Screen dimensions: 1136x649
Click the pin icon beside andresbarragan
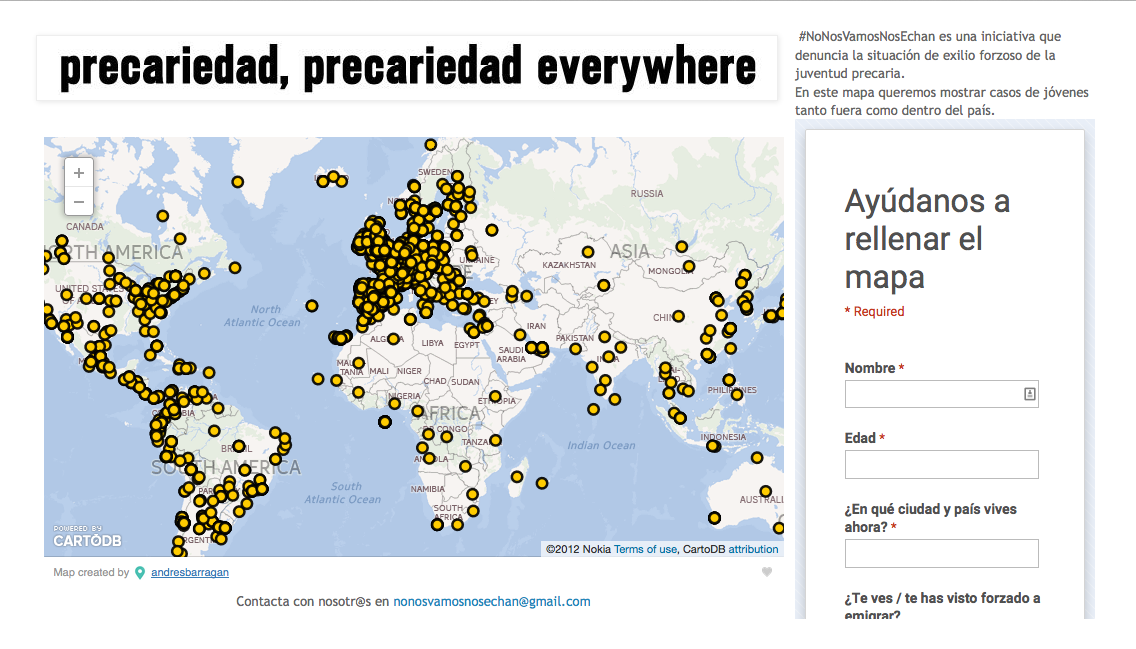pos(140,573)
